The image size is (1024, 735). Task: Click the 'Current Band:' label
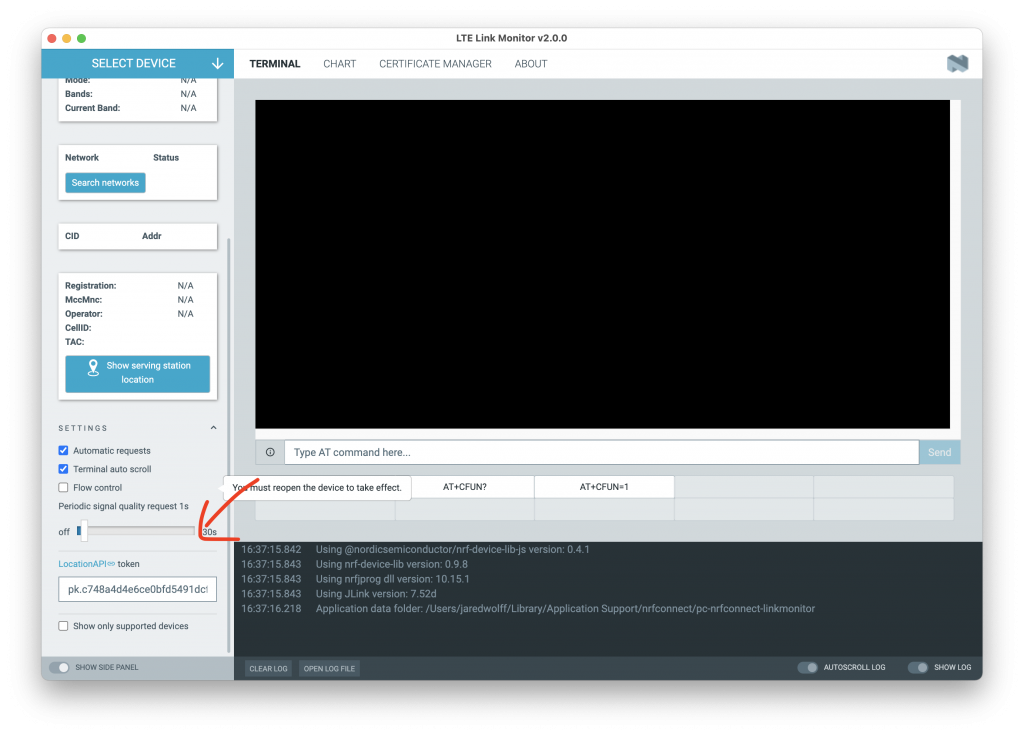[x=93, y=108]
